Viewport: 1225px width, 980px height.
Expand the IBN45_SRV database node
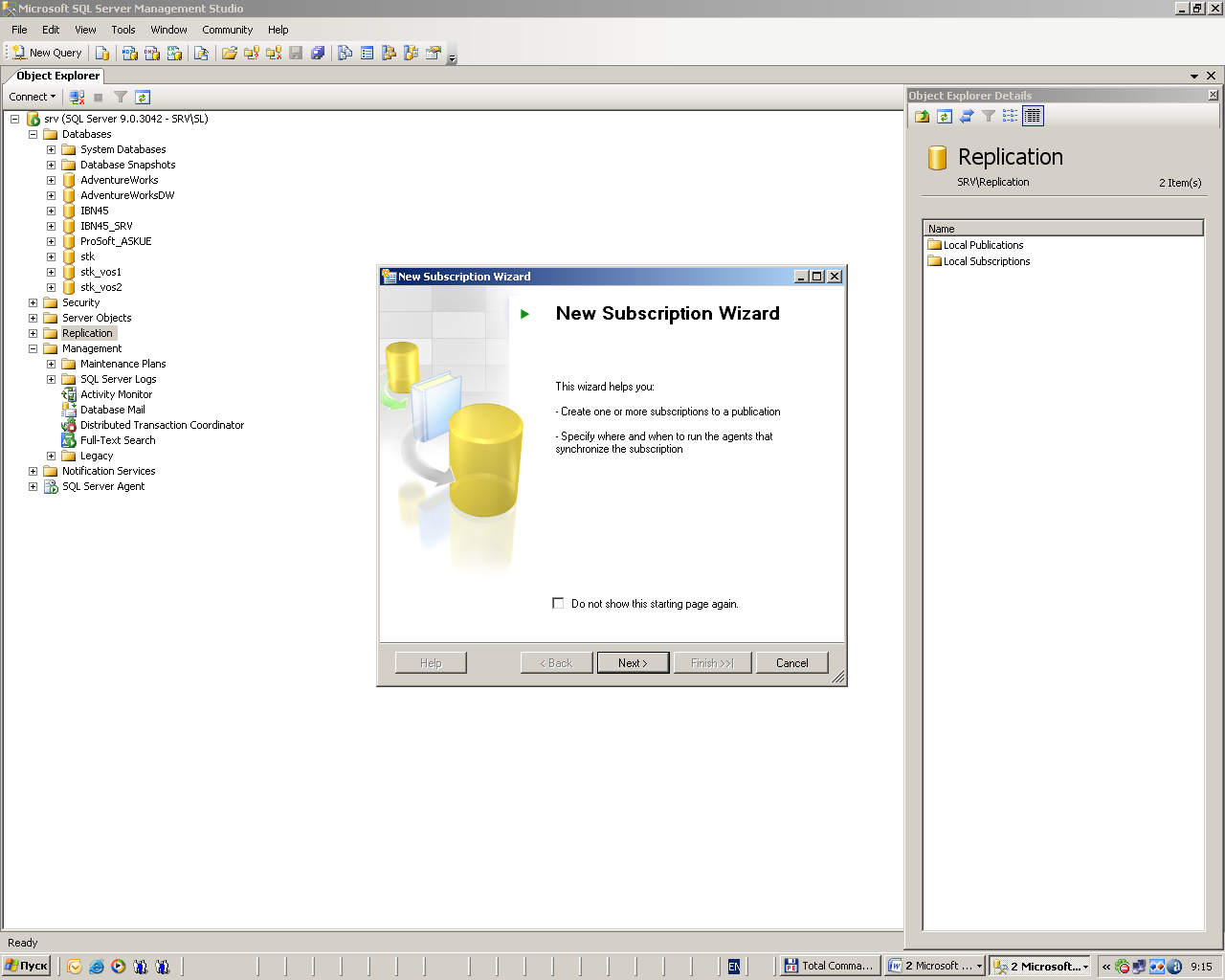[51, 226]
